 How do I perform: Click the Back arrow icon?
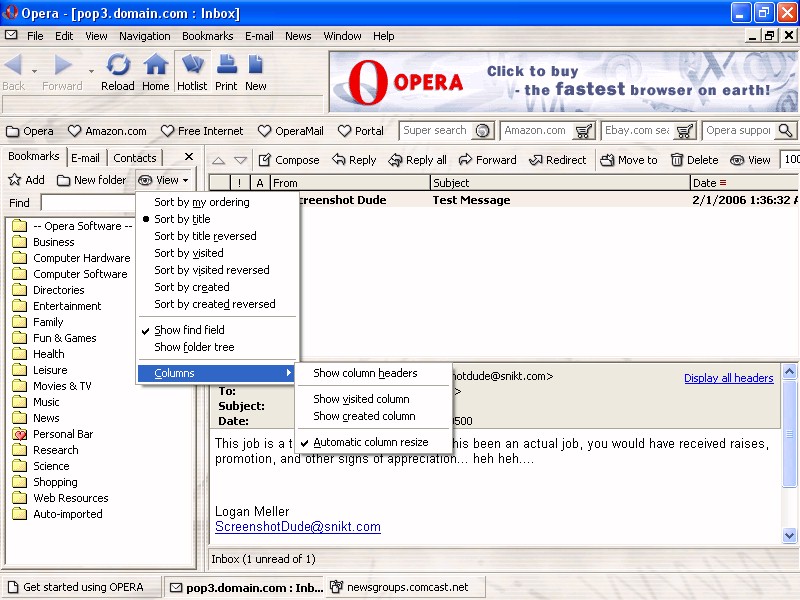coord(13,65)
